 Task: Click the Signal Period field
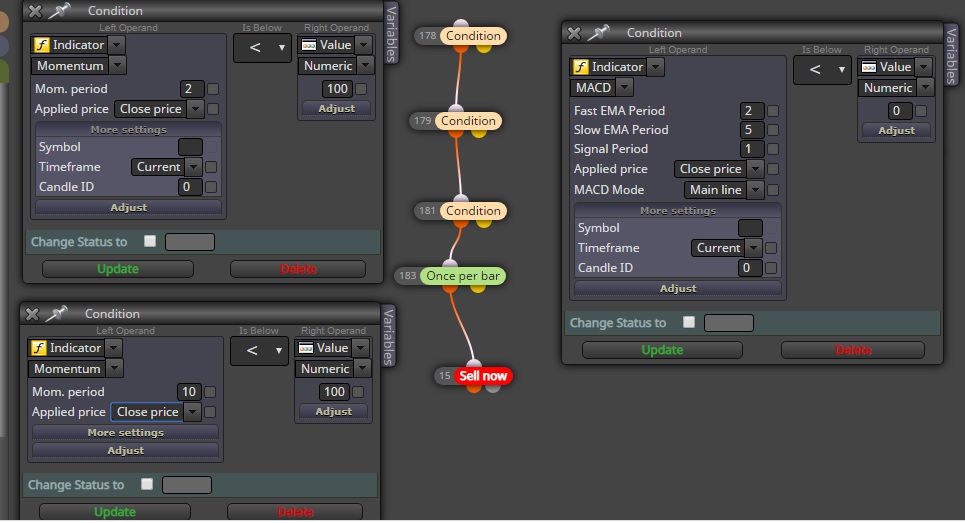click(752, 149)
